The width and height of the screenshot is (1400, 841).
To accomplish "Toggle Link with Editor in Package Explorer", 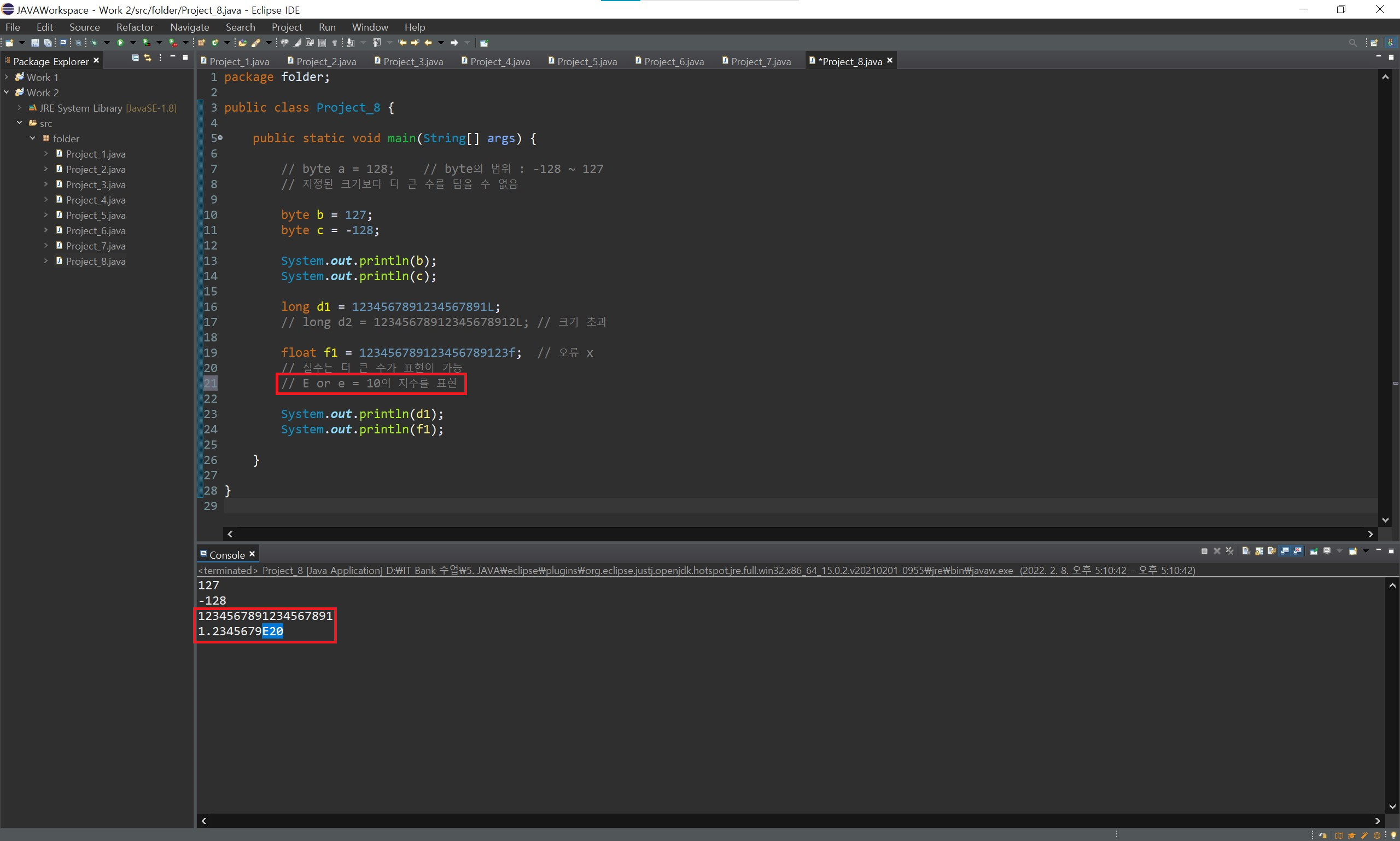I will tap(148, 58).
